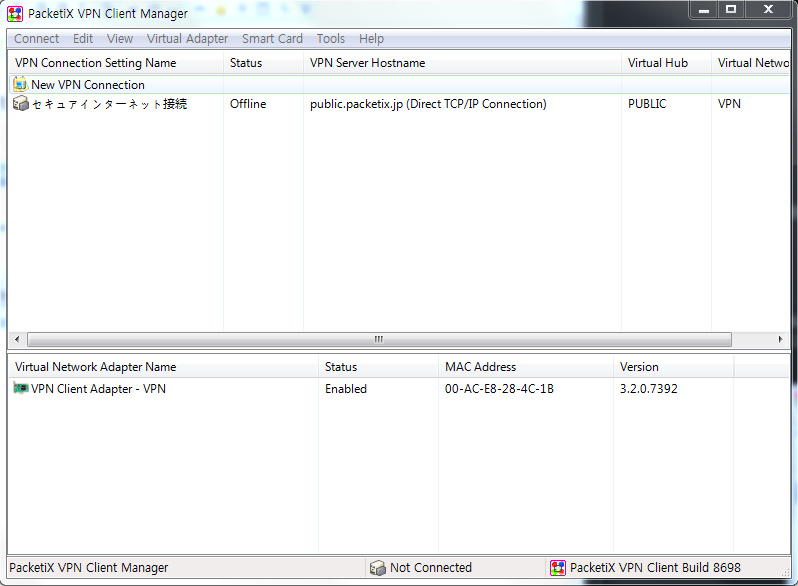This screenshot has width=798, height=586.
Task: Click the horizontal scrollbar right arrow
Action: [x=781, y=339]
